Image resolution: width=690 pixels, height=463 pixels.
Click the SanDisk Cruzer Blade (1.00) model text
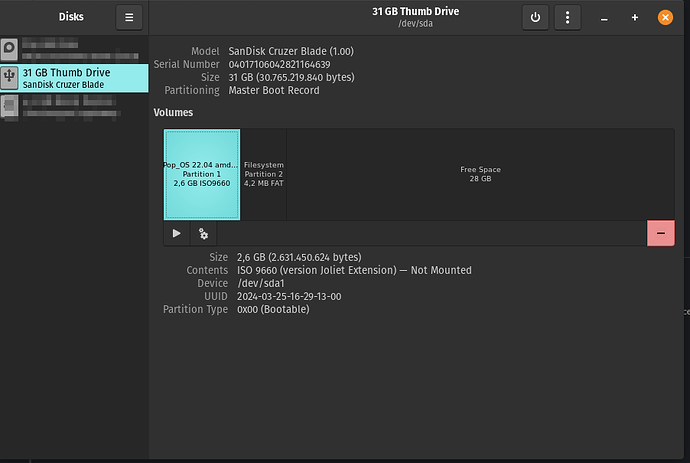[x=291, y=51]
